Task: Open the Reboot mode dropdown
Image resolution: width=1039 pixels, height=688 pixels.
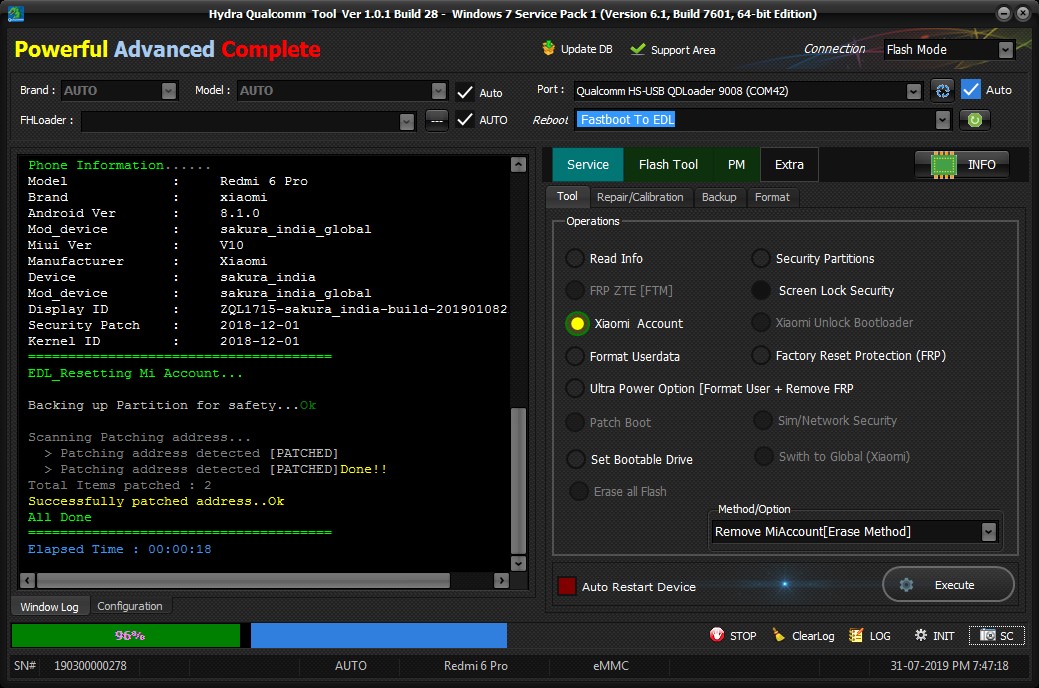Action: [943, 120]
